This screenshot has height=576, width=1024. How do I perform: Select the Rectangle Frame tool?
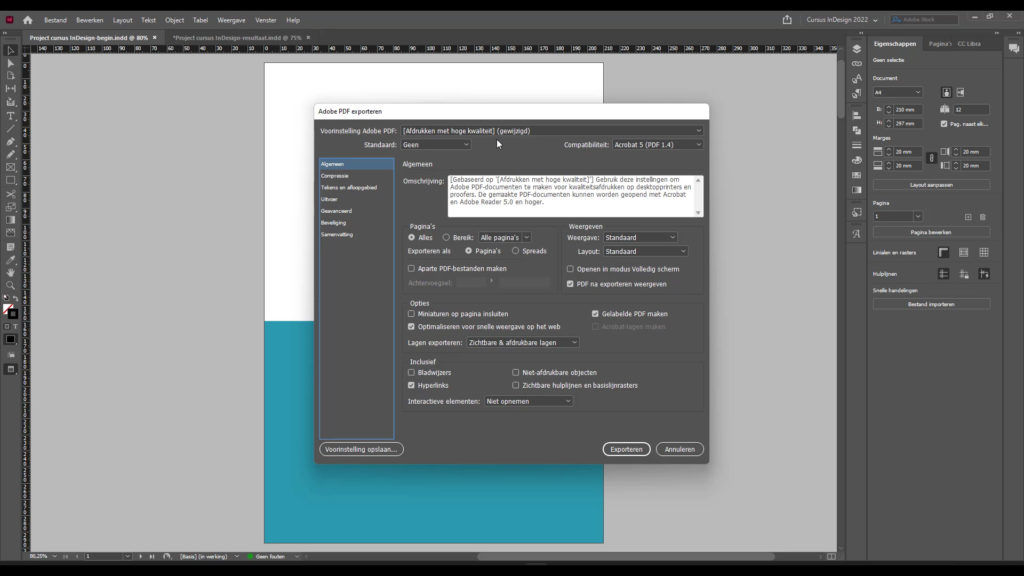pos(10,168)
